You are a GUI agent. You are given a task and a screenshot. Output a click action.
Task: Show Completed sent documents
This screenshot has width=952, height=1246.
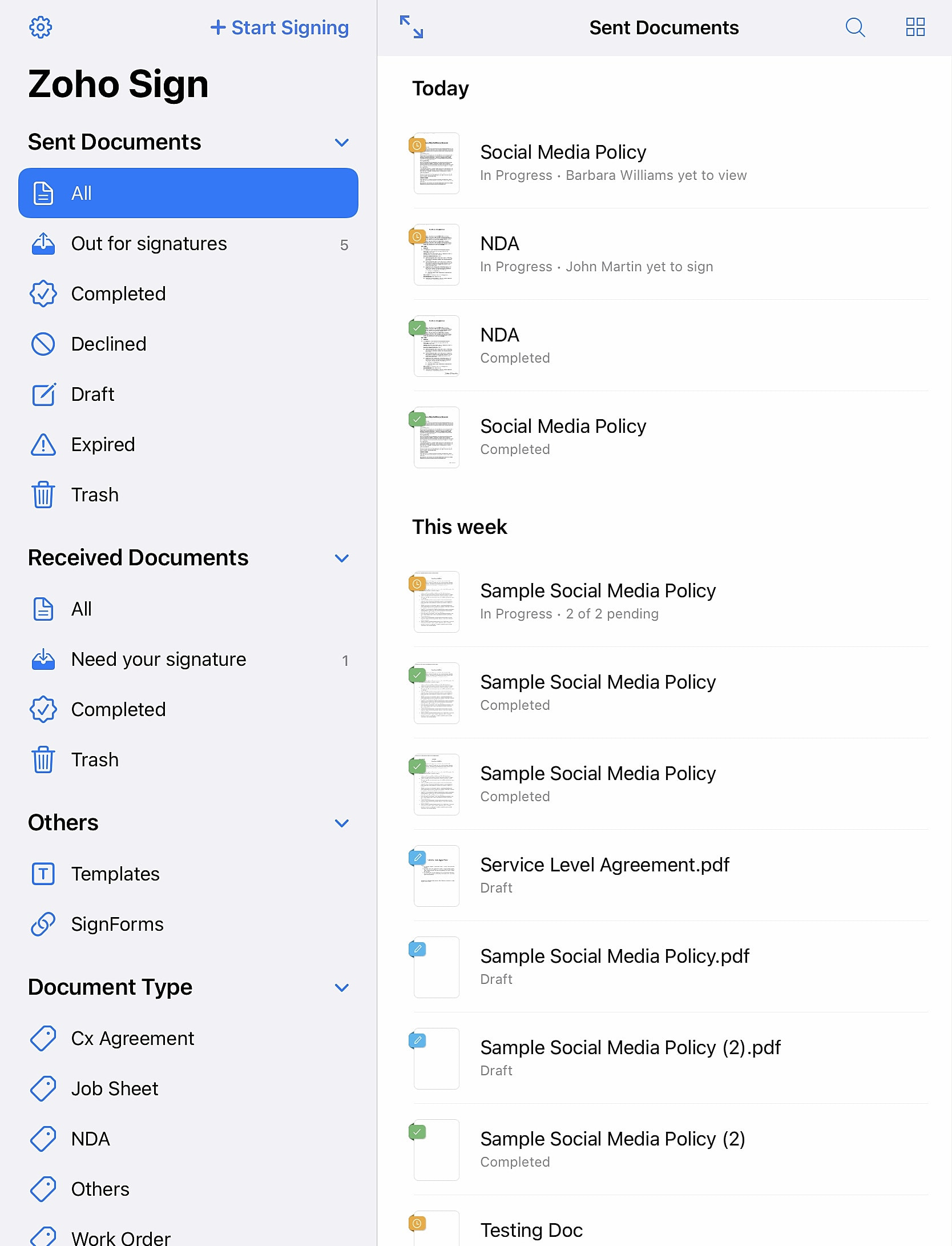tap(188, 294)
